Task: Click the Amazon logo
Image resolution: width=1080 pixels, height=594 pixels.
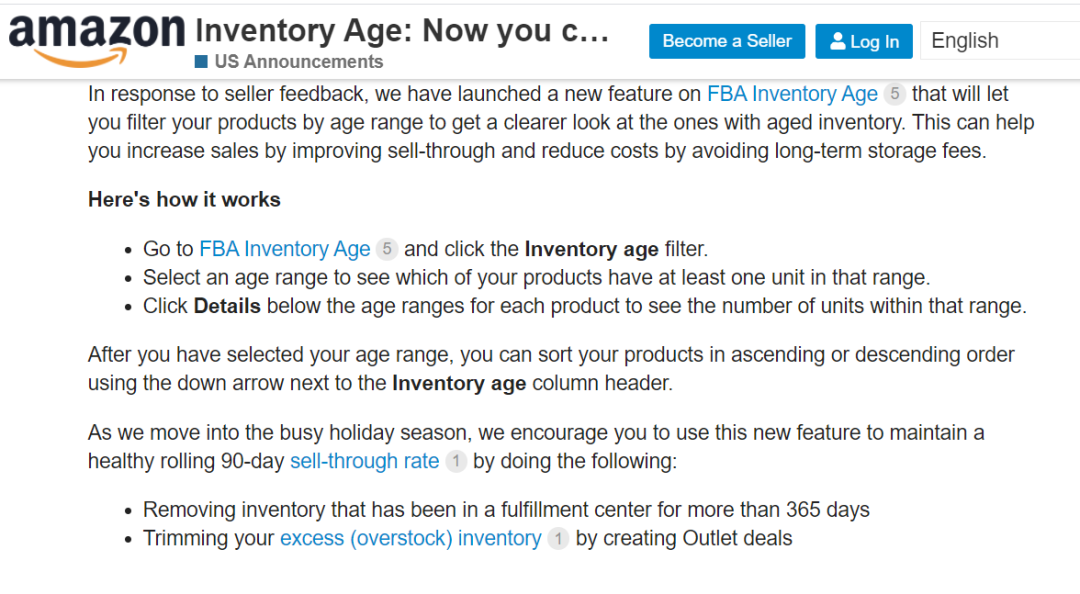Action: [96, 40]
